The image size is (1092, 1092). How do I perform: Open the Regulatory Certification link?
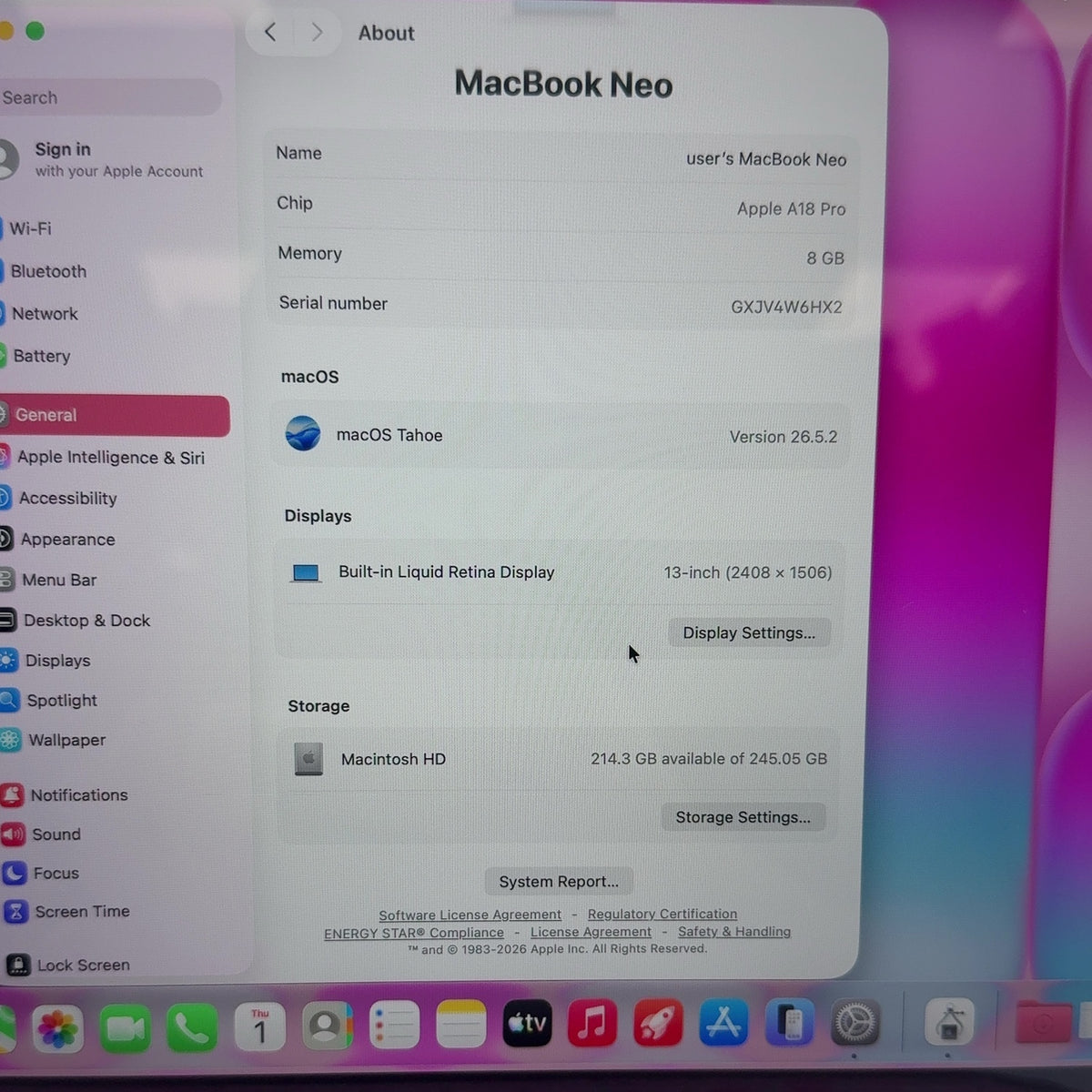pos(662,914)
